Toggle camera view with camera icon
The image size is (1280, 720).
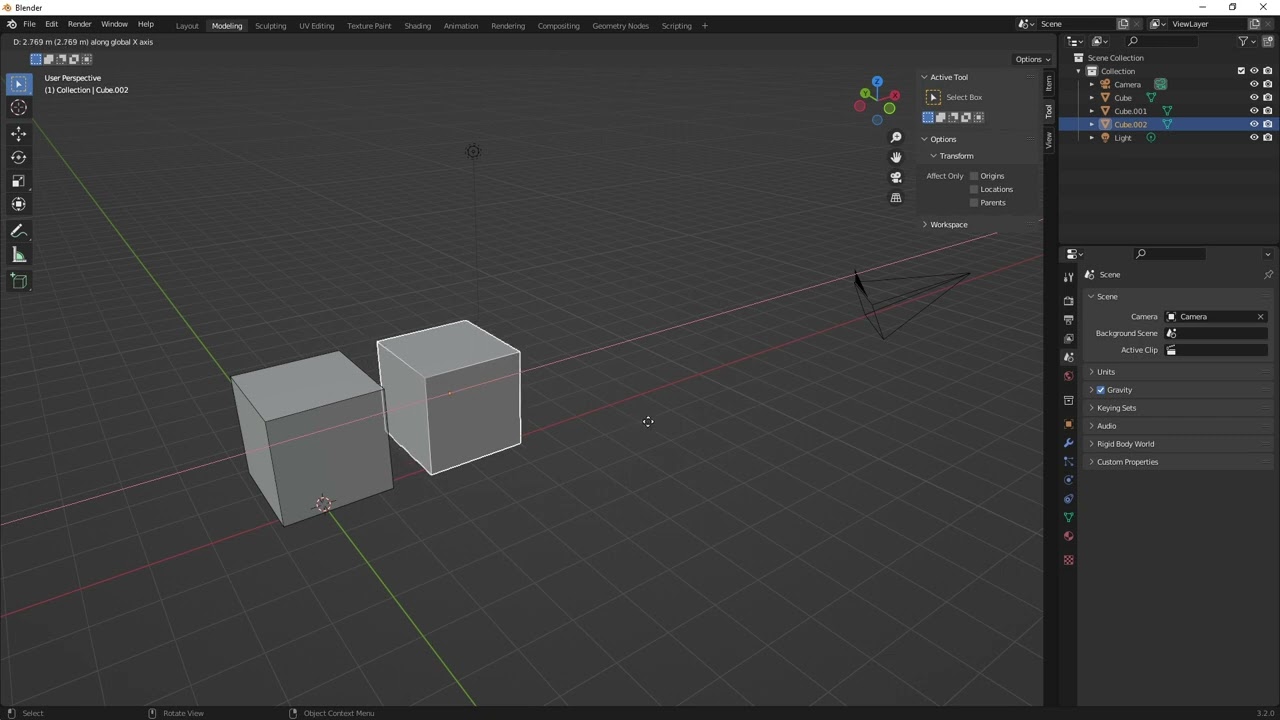896,177
